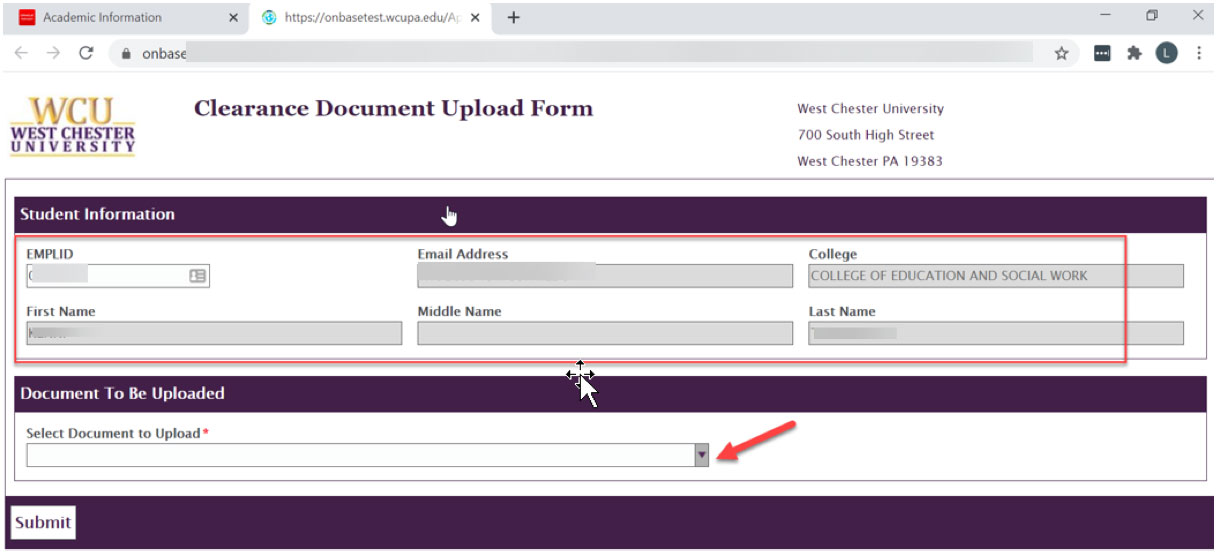This screenshot has height=553, width=1218.
Task: Open the Extensions puzzle piece menu
Action: pos(1134,54)
